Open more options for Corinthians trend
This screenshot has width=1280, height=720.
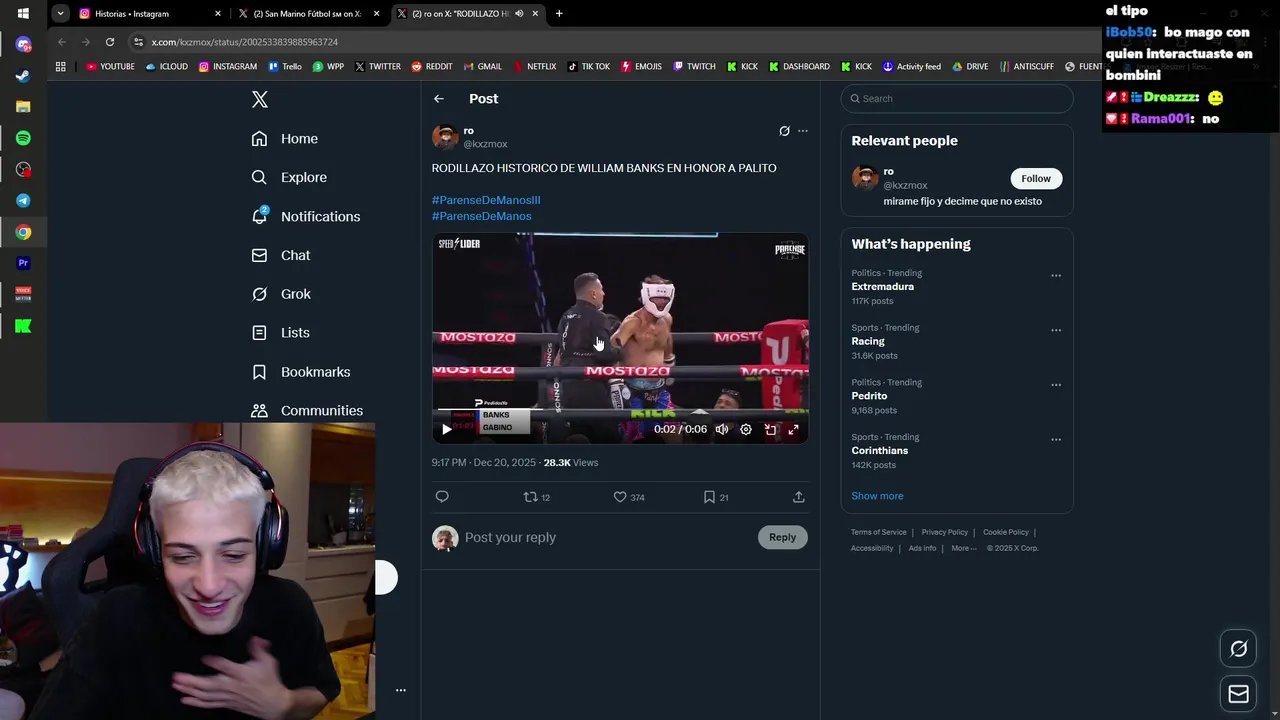click(x=1056, y=440)
